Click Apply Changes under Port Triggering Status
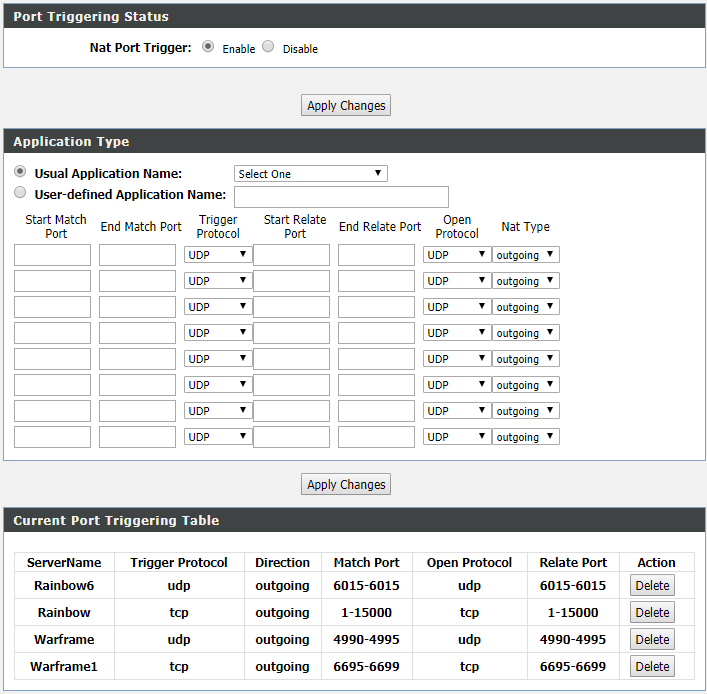This screenshot has width=707, height=694. pyautogui.click(x=346, y=105)
